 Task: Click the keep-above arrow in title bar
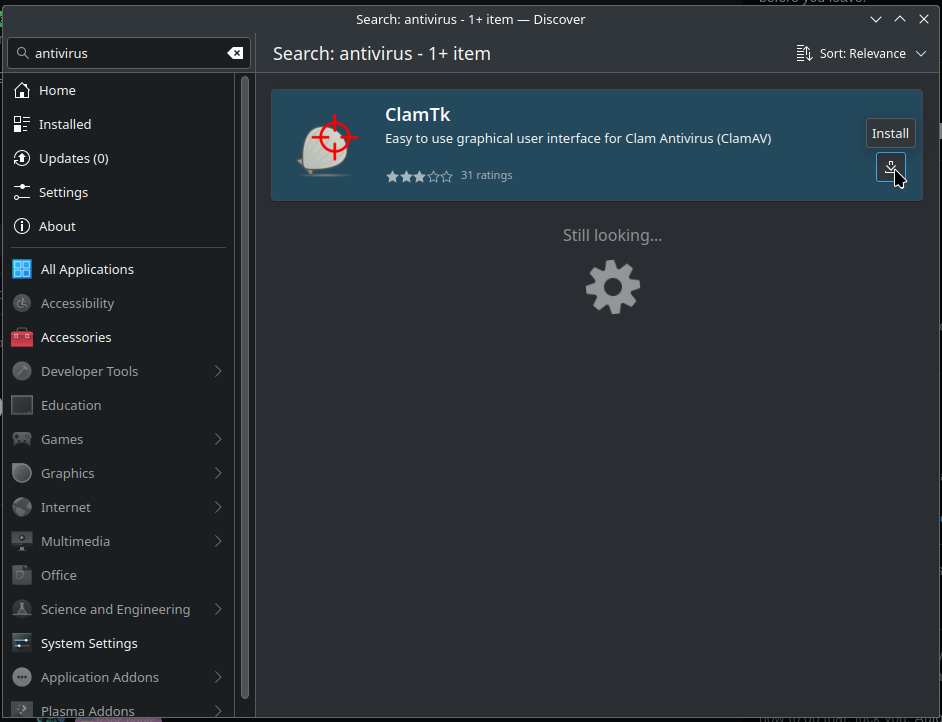pos(900,19)
